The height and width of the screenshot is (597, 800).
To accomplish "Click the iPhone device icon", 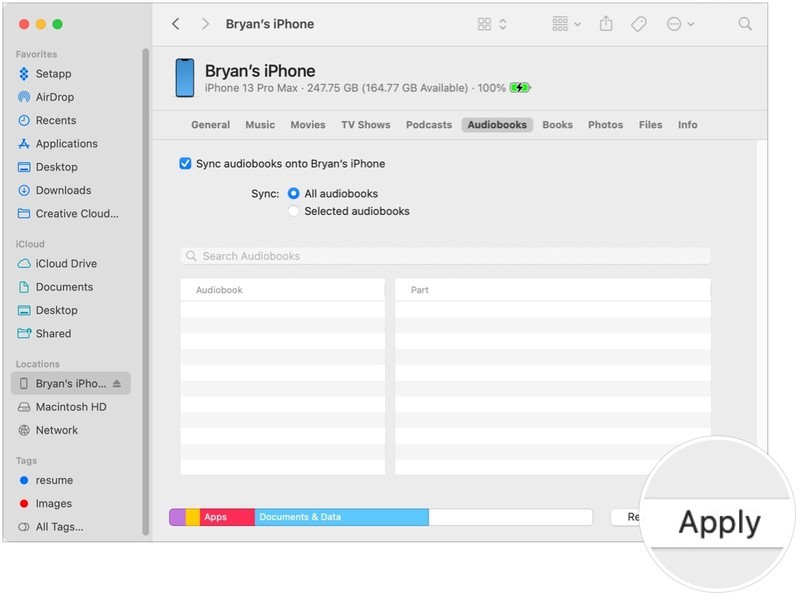I will point(185,78).
